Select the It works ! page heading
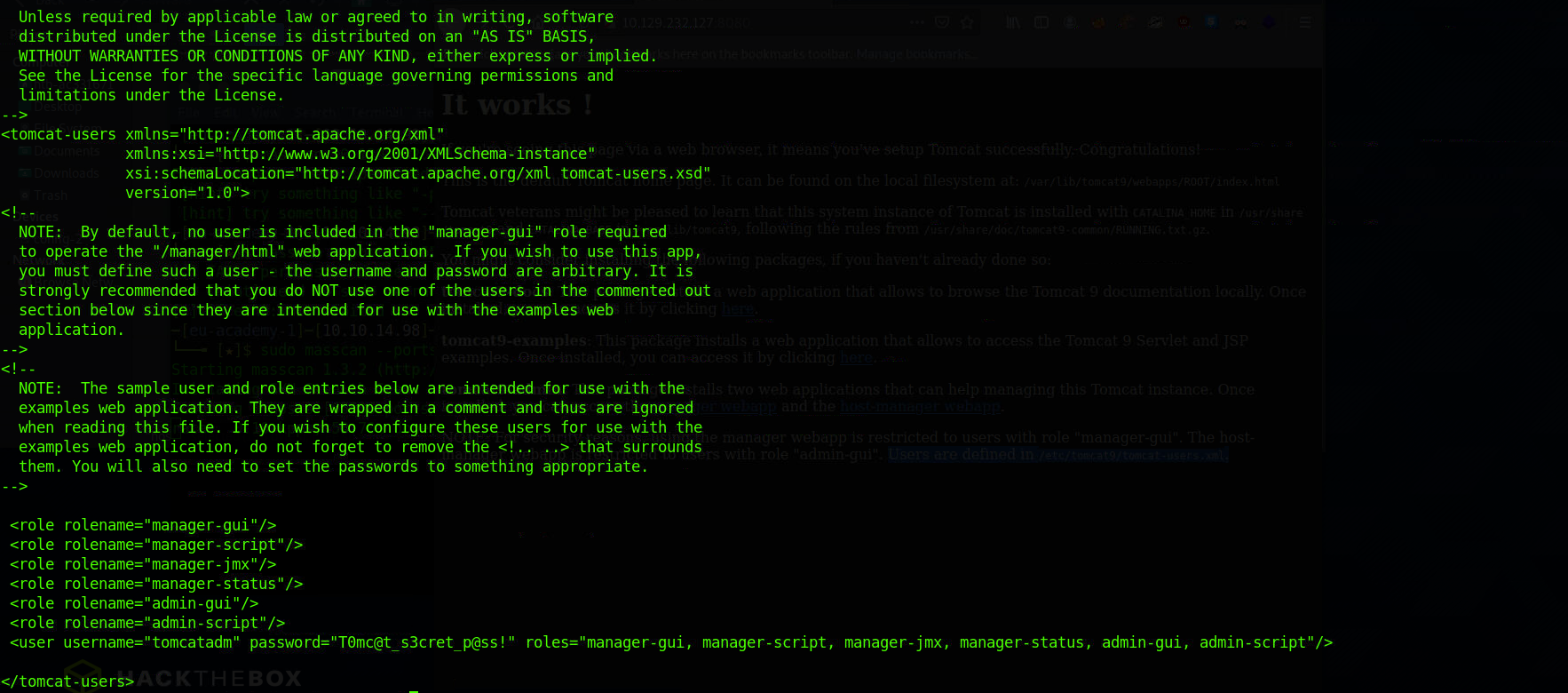The width and height of the screenshot is (1568, 693). 517,105
